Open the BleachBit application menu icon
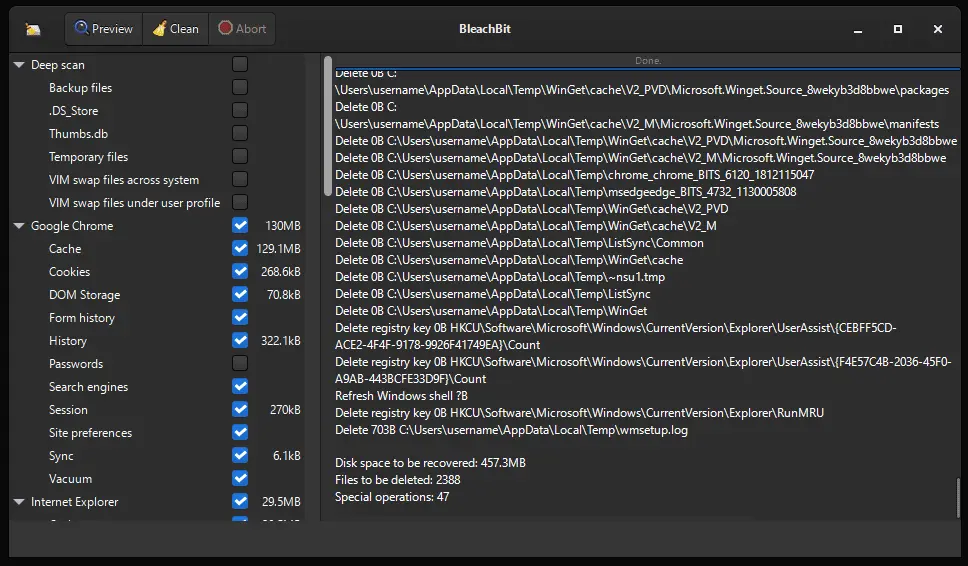 (33, 29)
